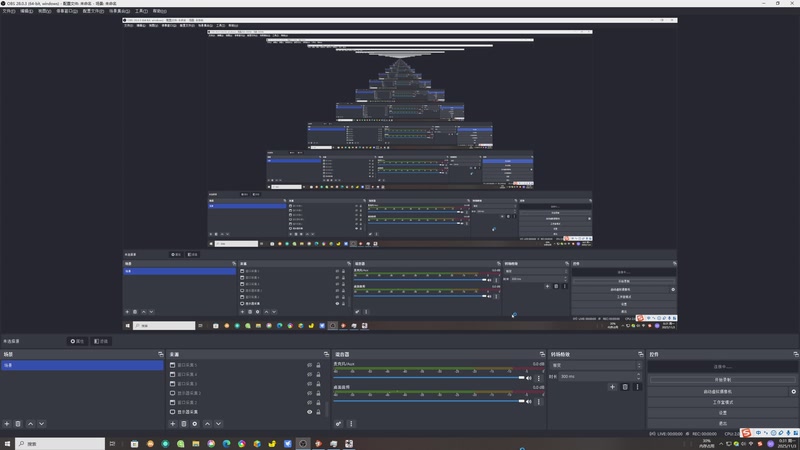Open the 停靠窗口 menu

(x=66, y=11)
